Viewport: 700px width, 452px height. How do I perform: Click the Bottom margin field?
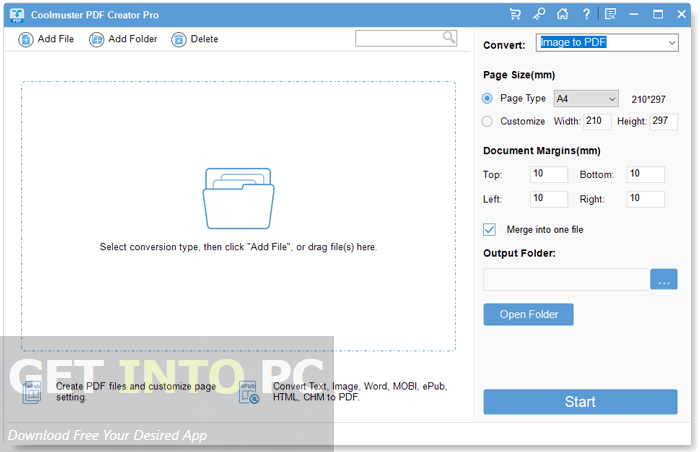(646, 174)
